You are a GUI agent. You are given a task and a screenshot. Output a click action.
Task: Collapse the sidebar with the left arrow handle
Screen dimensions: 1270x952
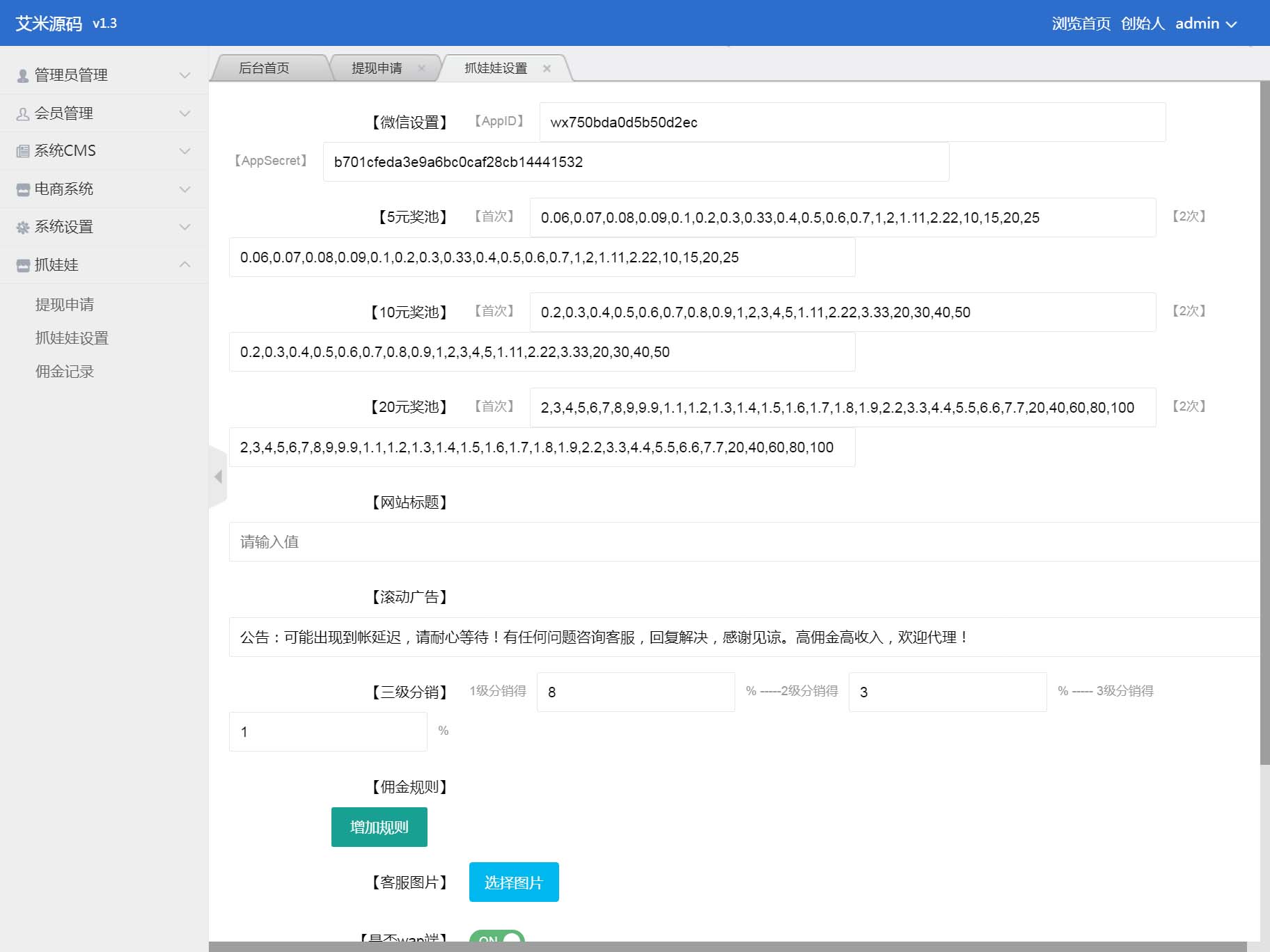click(x=218, y=477)
